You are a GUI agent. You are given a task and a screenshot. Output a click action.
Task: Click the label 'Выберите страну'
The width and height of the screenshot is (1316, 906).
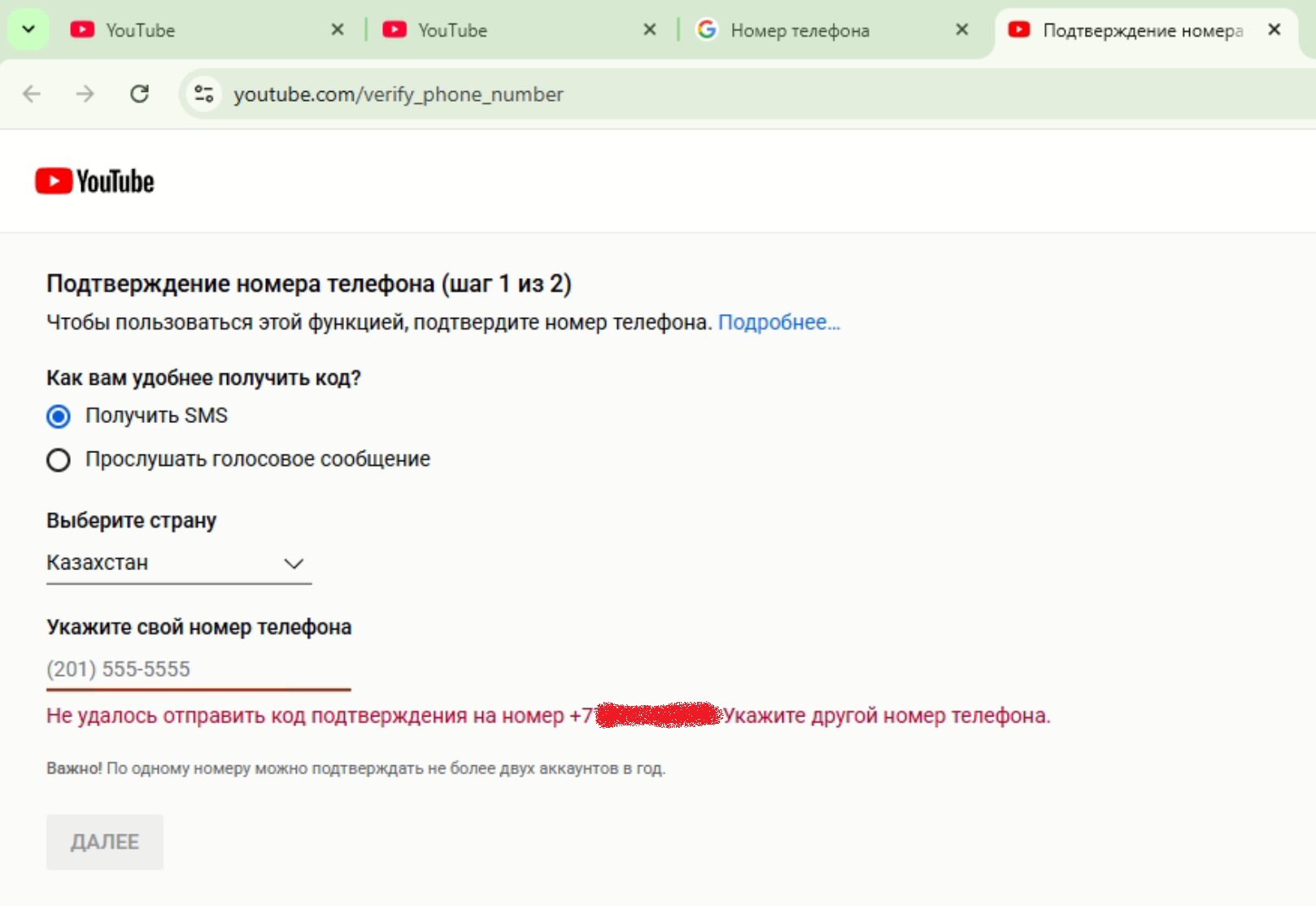pyautogui.click(x=132, y=521)
